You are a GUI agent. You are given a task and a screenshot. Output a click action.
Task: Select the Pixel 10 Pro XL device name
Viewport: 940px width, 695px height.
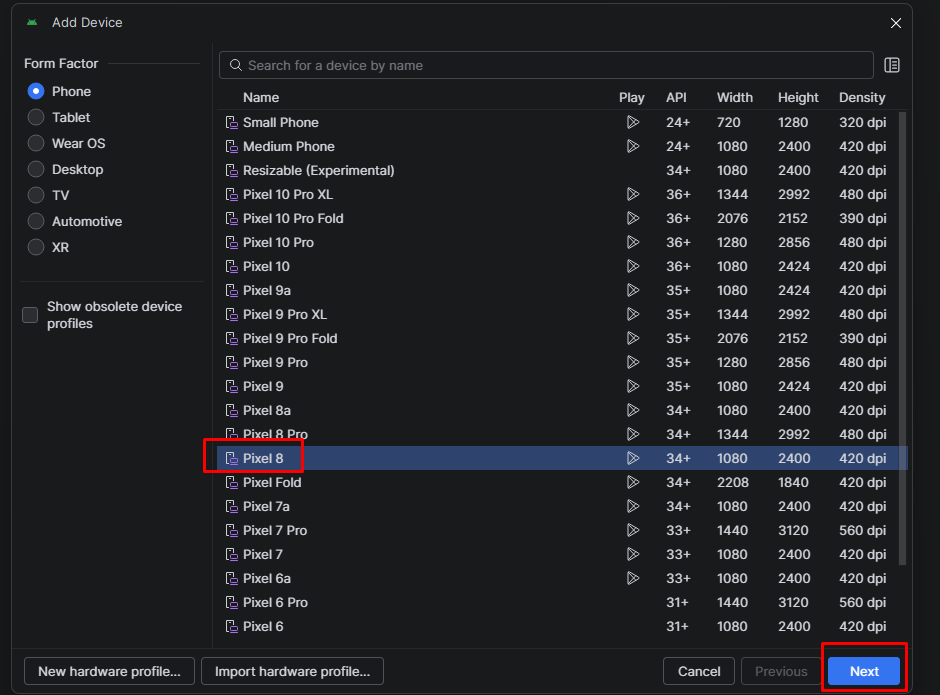(x=288, y=194)
